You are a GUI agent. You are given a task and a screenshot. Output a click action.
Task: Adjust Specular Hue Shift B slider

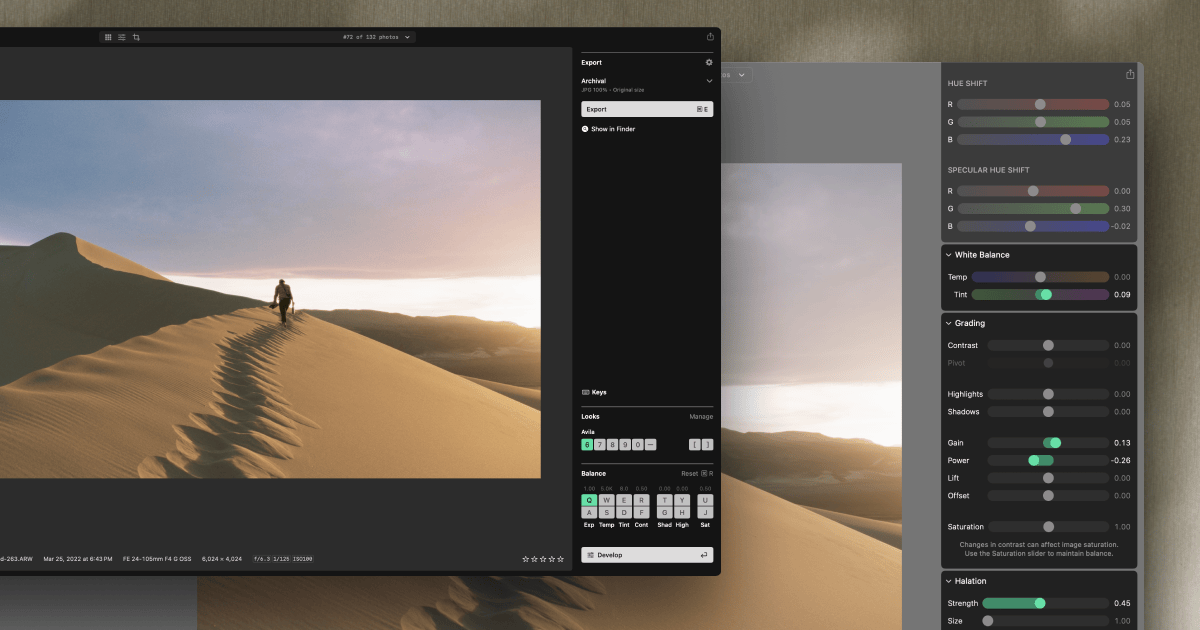click(1033, 227)
